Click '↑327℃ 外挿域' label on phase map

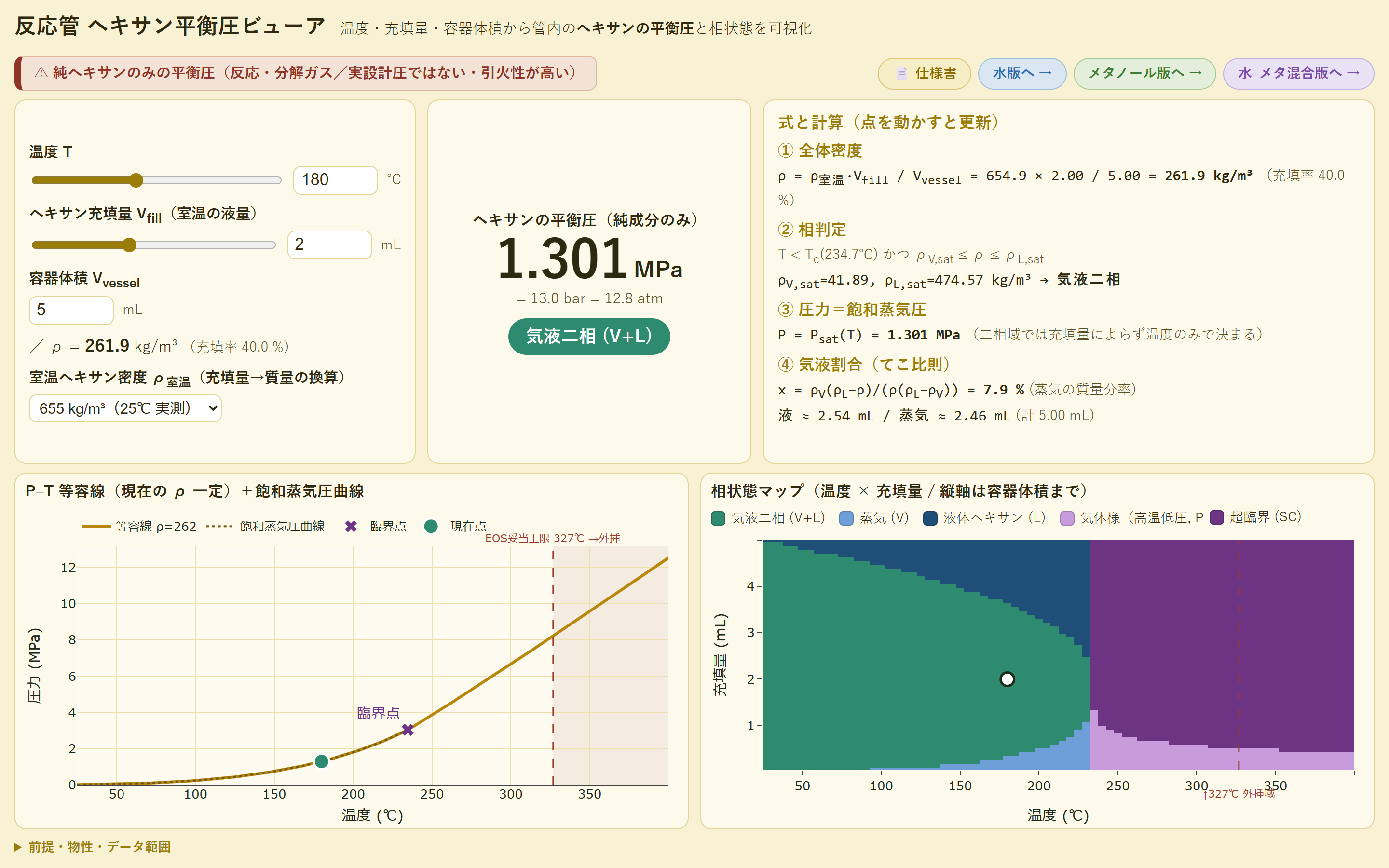pyautogui.click(x=1238, y=794)
